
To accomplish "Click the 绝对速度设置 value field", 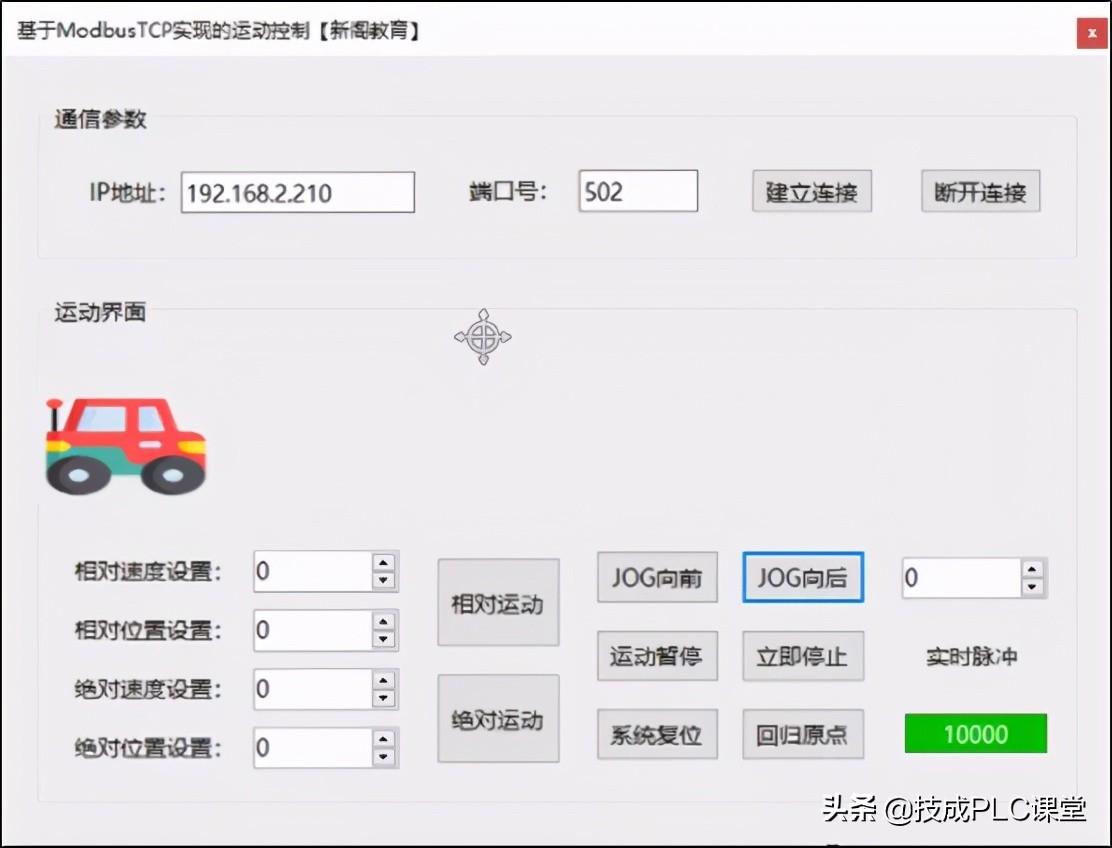I will click(x=313, y=689).
